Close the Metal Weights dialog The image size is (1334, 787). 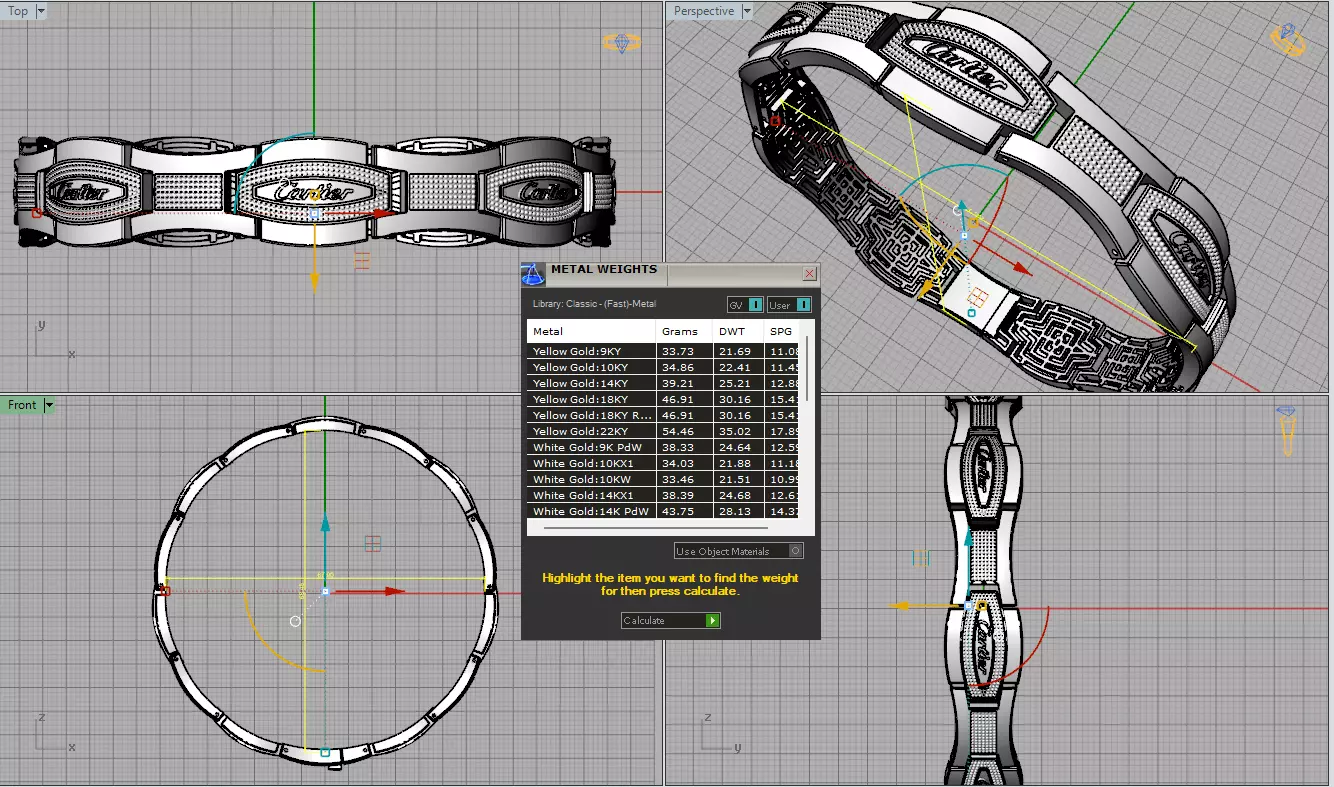click(810, 273)
